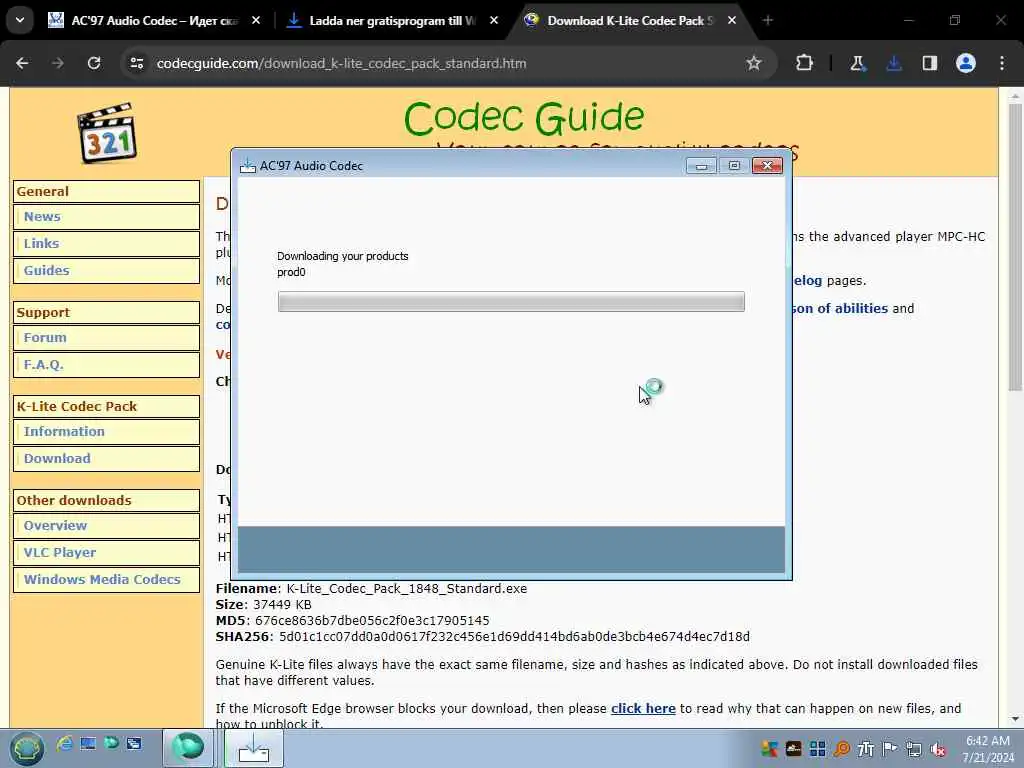Open the fourth quick launch window icon
1024x768 pixels.
(x=134, y=743)
